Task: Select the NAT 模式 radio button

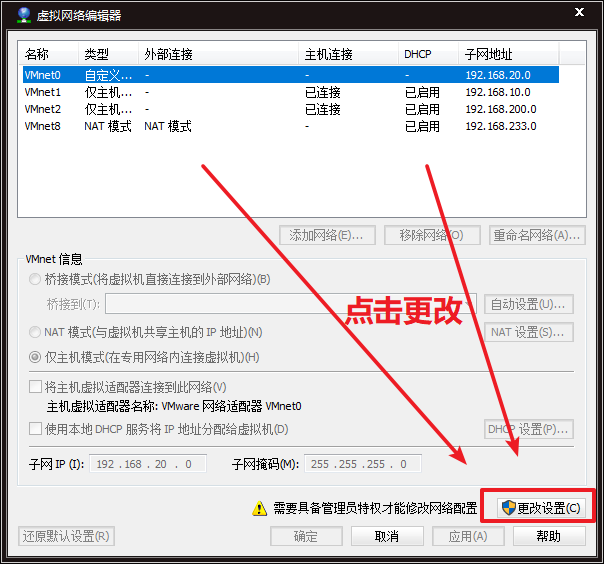Action: (35, 332)
